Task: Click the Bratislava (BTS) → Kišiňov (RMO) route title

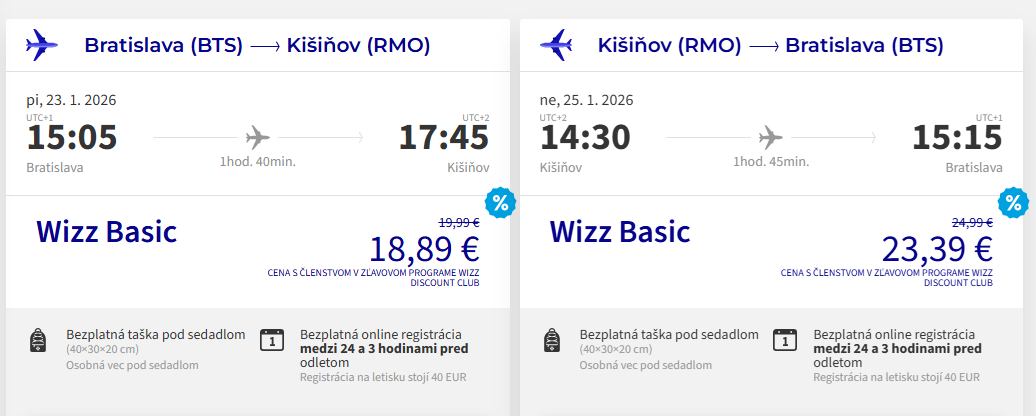Action: pyautogui.click(x=257, y=45)
